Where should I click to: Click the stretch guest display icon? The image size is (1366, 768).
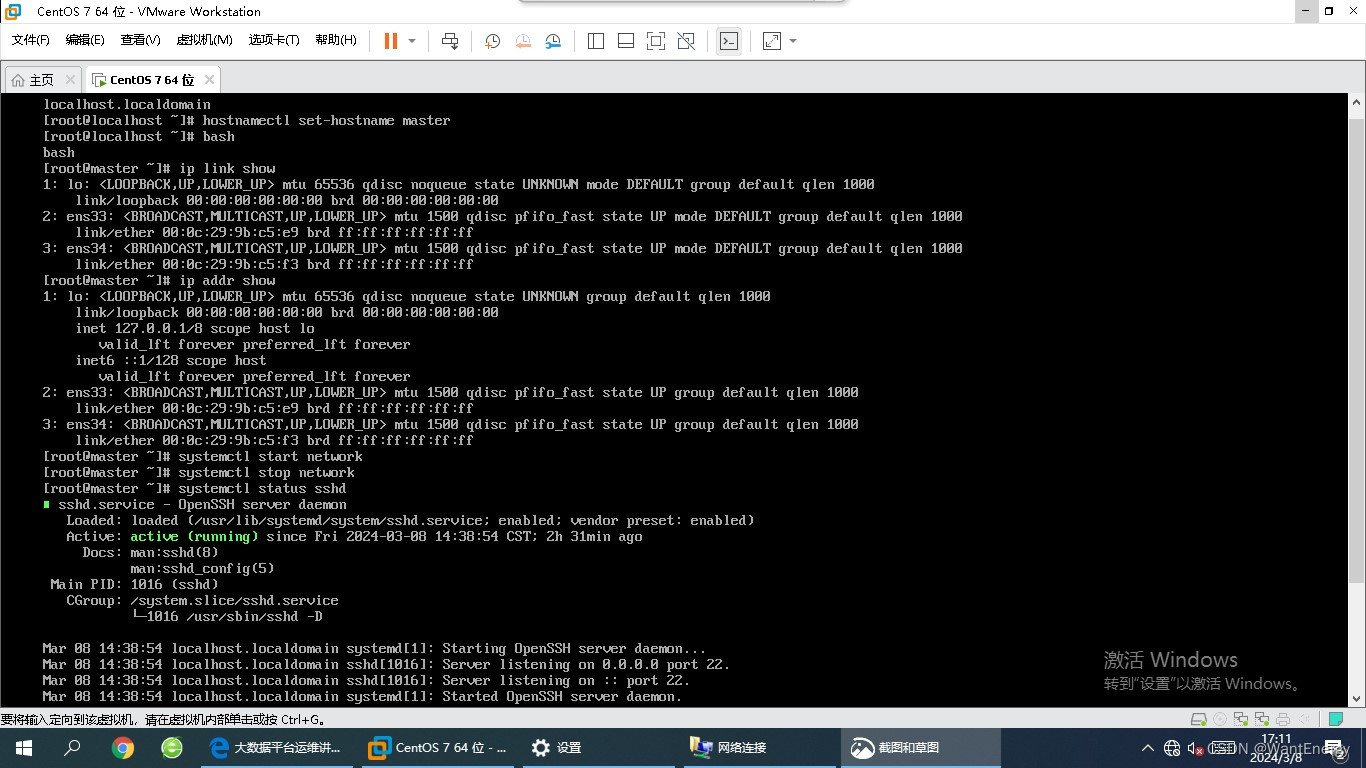tap(772, 41)
